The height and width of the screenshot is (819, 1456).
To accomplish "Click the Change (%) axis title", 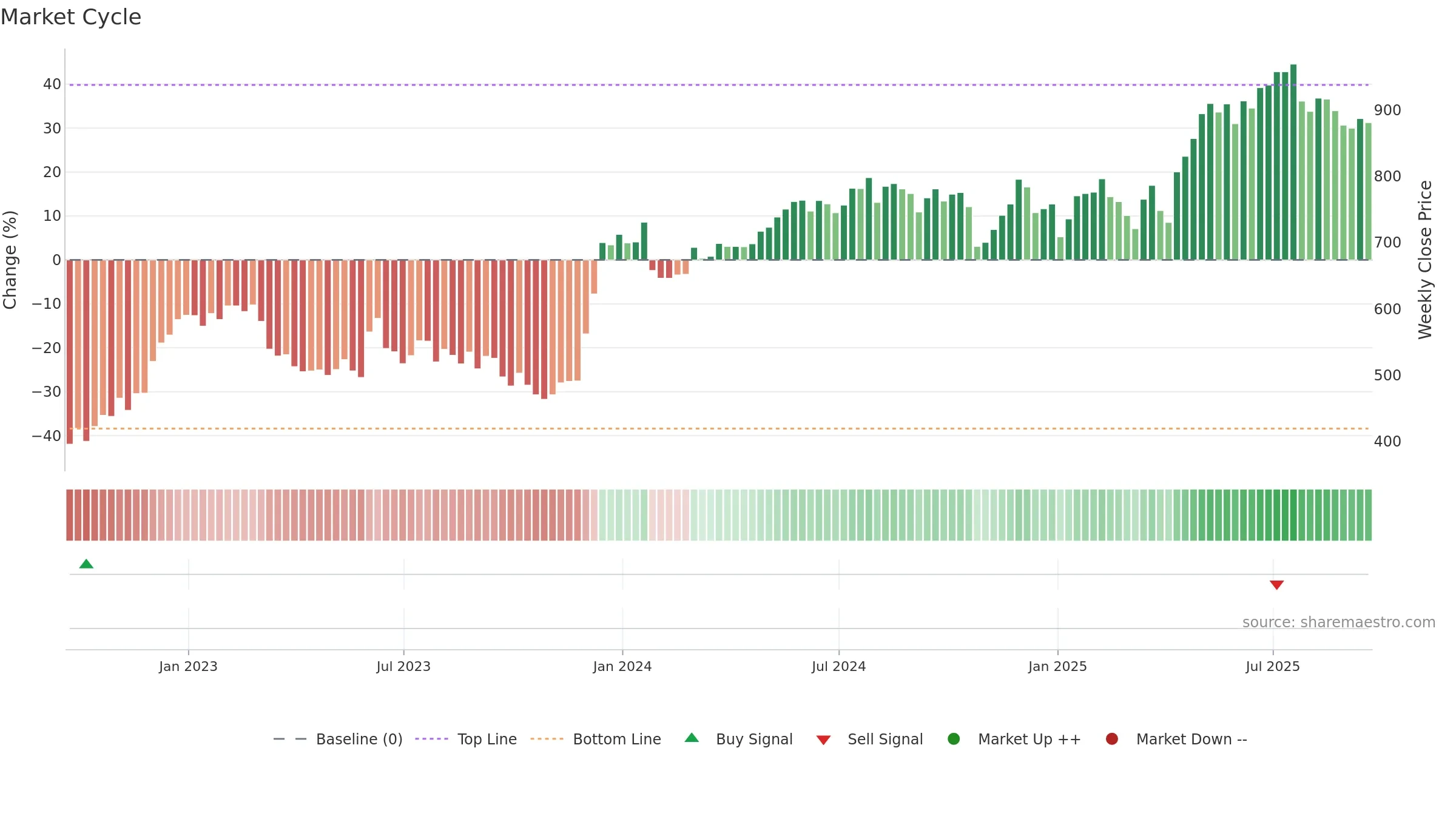I will (10, 260).
